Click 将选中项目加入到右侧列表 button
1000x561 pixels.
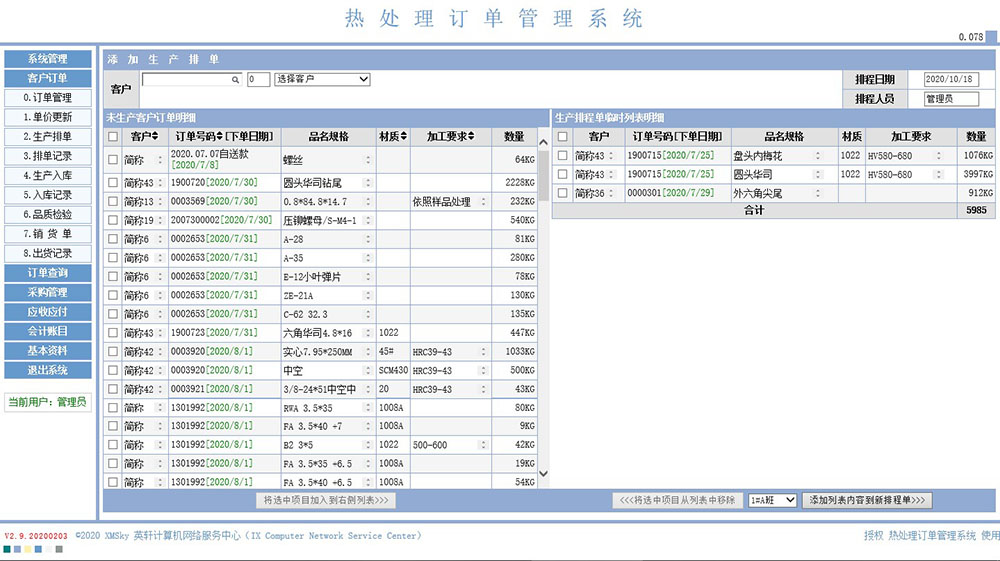pyautogui.click(x=326, y=500)
